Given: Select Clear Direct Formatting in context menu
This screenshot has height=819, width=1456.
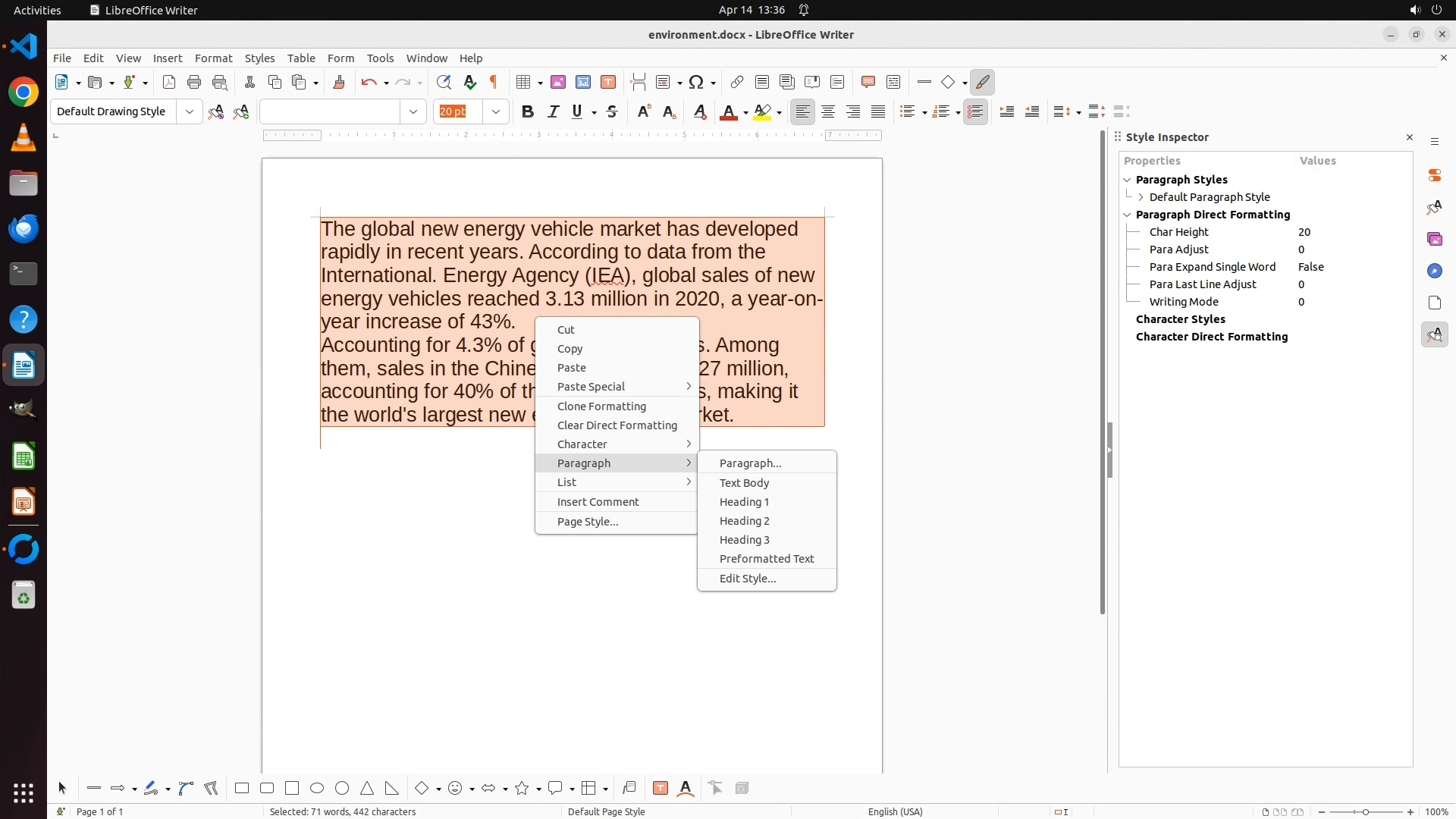Looking at the screenshot, I should point(617,425).
